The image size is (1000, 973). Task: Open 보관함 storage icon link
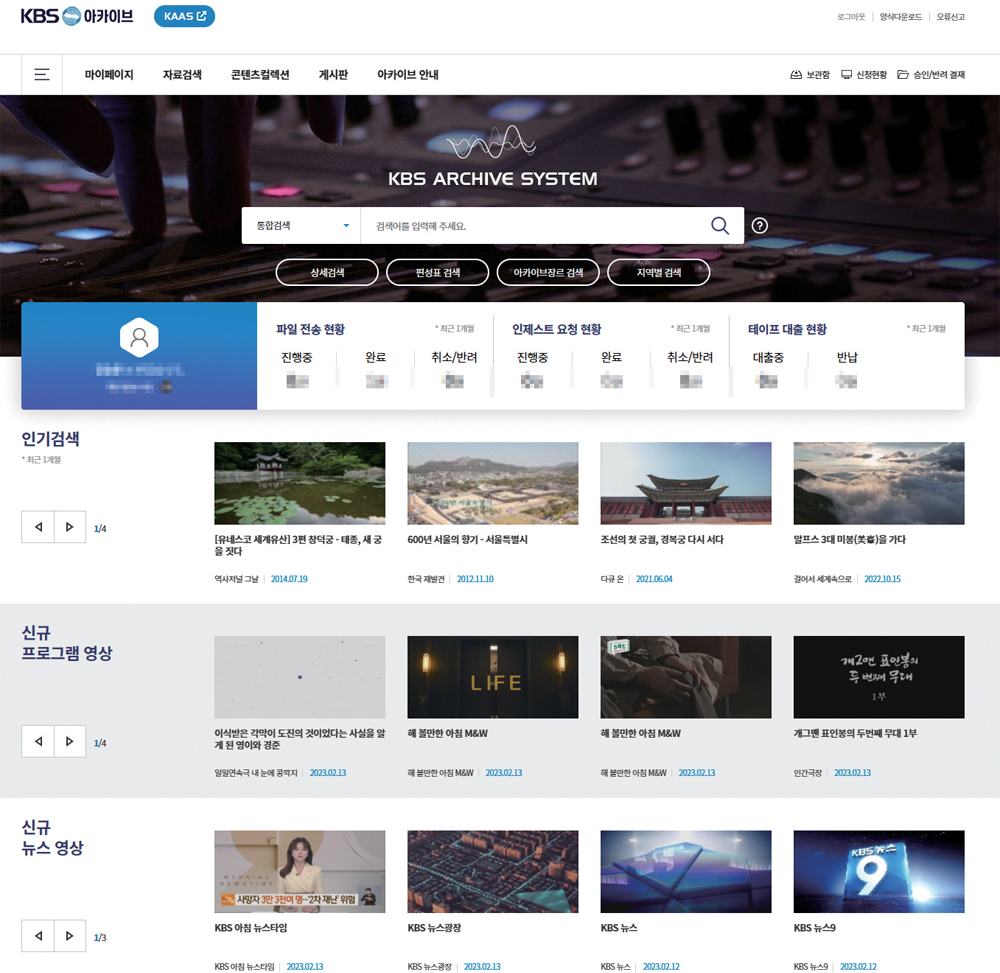(x=810, y=75)
